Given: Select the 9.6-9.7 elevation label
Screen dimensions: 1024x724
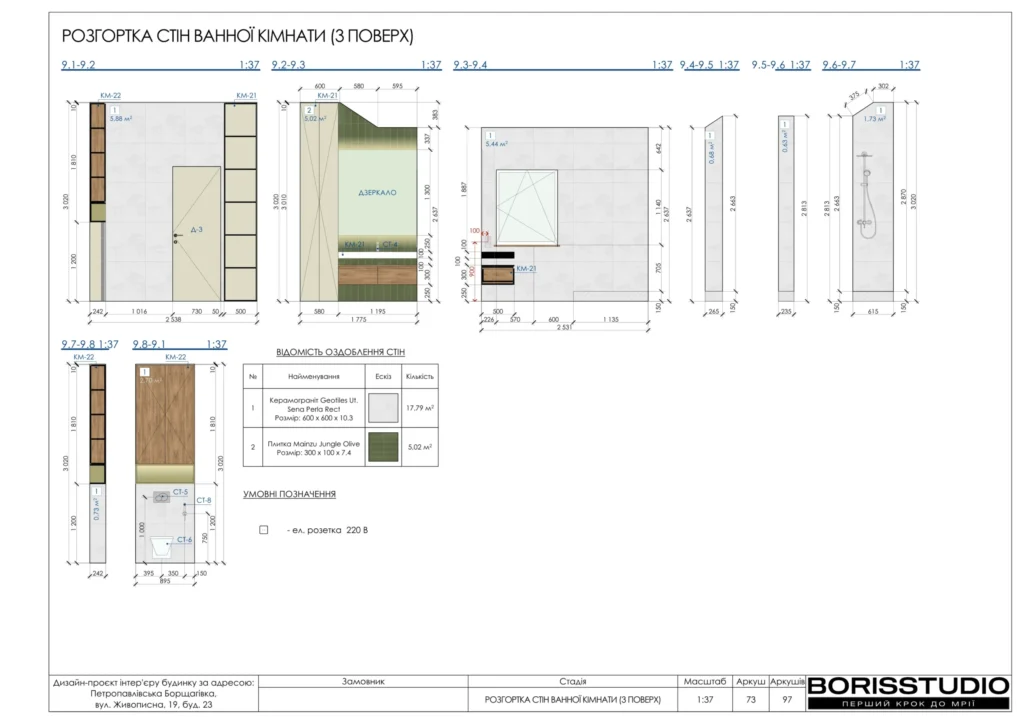Looking at the screenshot, I should pos(839,65).
